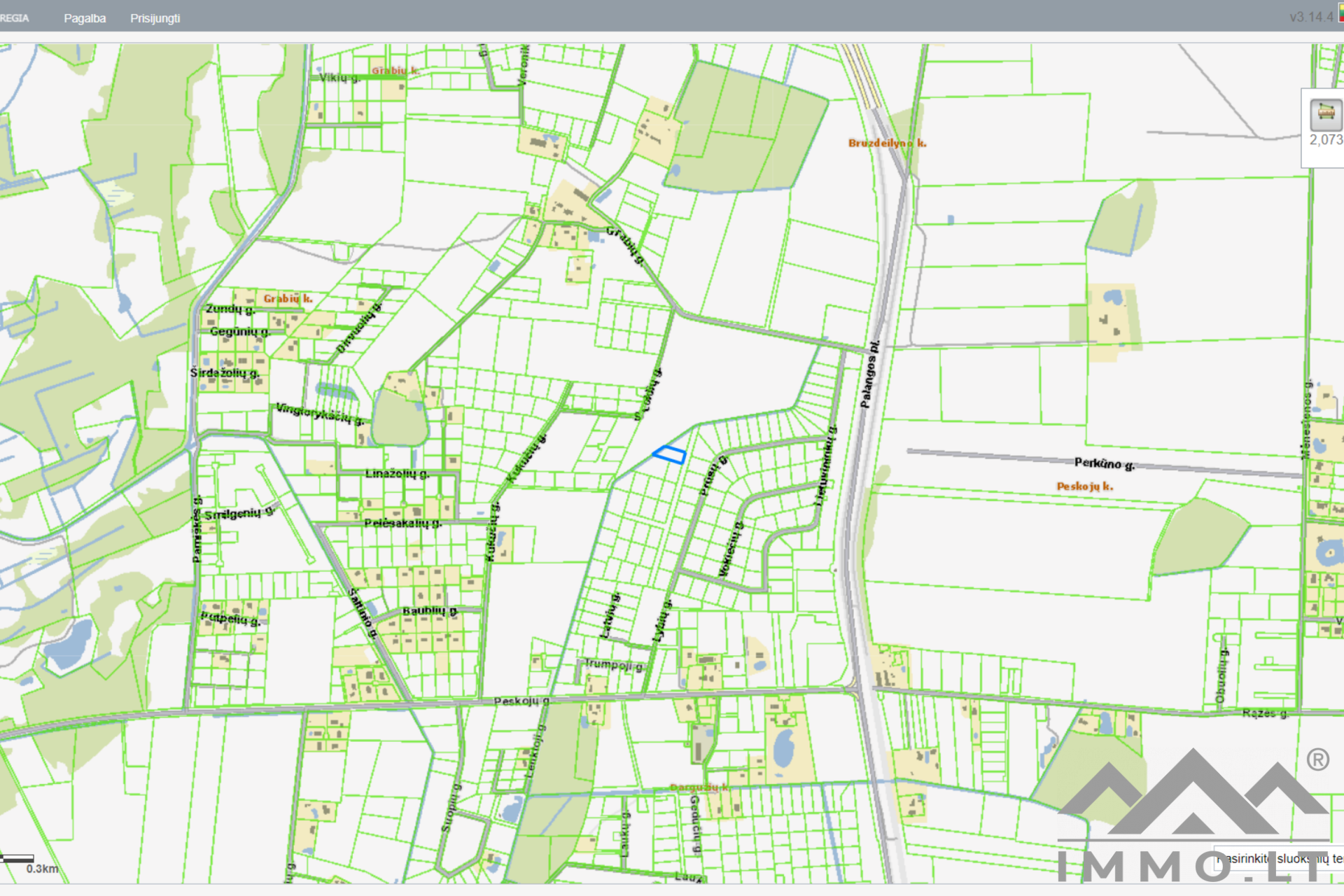
Task: Open the Pagalba help menu
Action: (85, 18)
